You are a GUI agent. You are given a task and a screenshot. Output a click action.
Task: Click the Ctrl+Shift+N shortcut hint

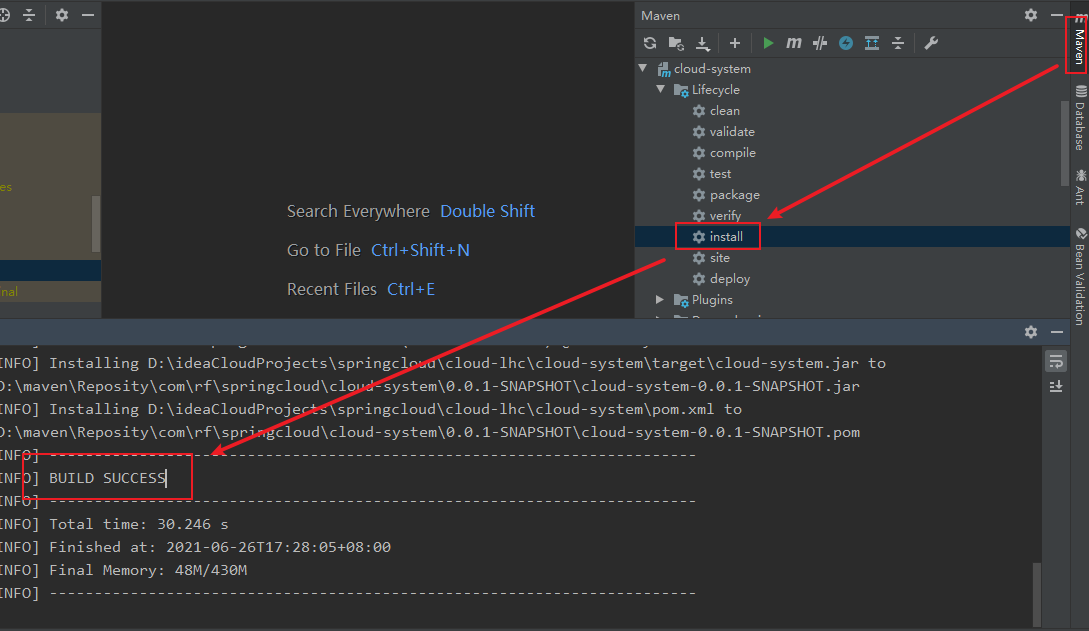coord(420,250)
